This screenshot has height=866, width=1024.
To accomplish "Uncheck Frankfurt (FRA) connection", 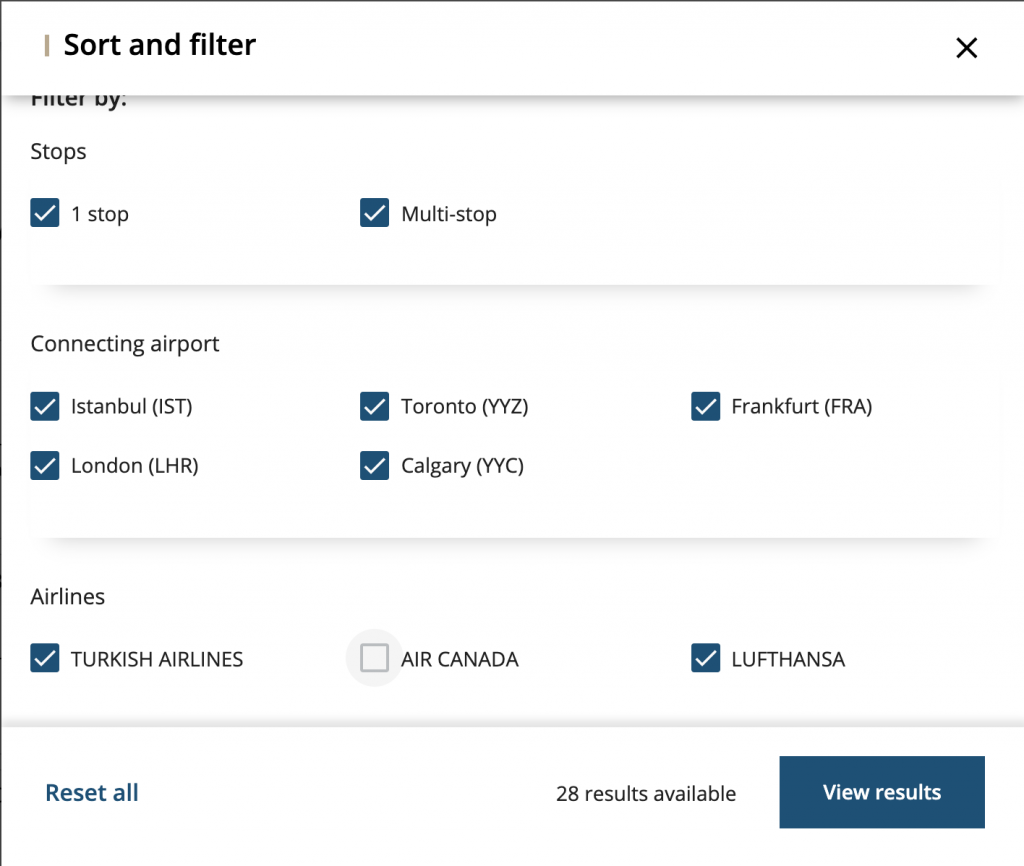I will [706, 406].
